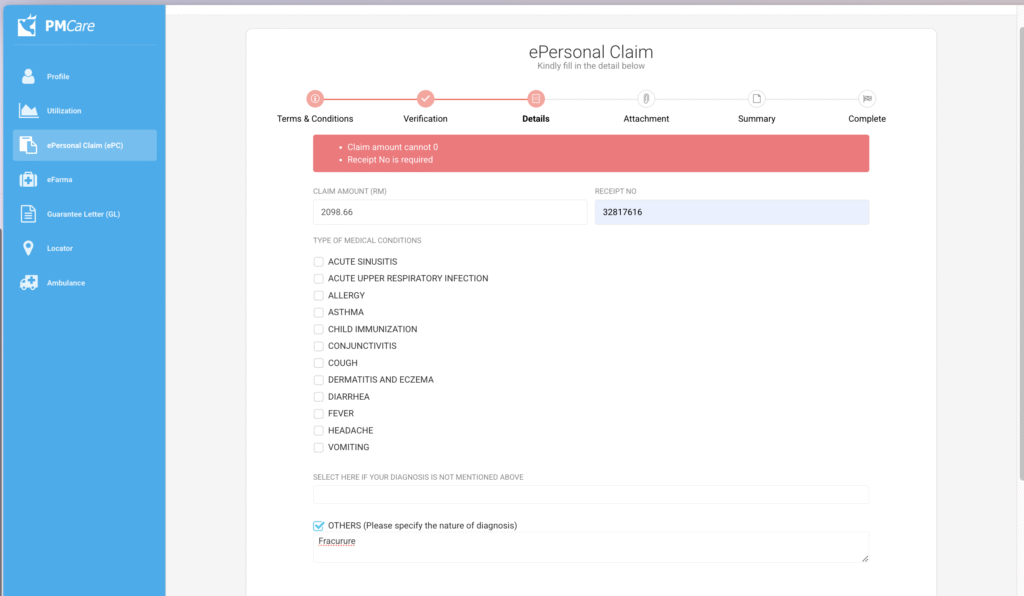The image size is (1024, 596).
Task: Check the ASTHMA checkbox
Action: pos(319,313)
